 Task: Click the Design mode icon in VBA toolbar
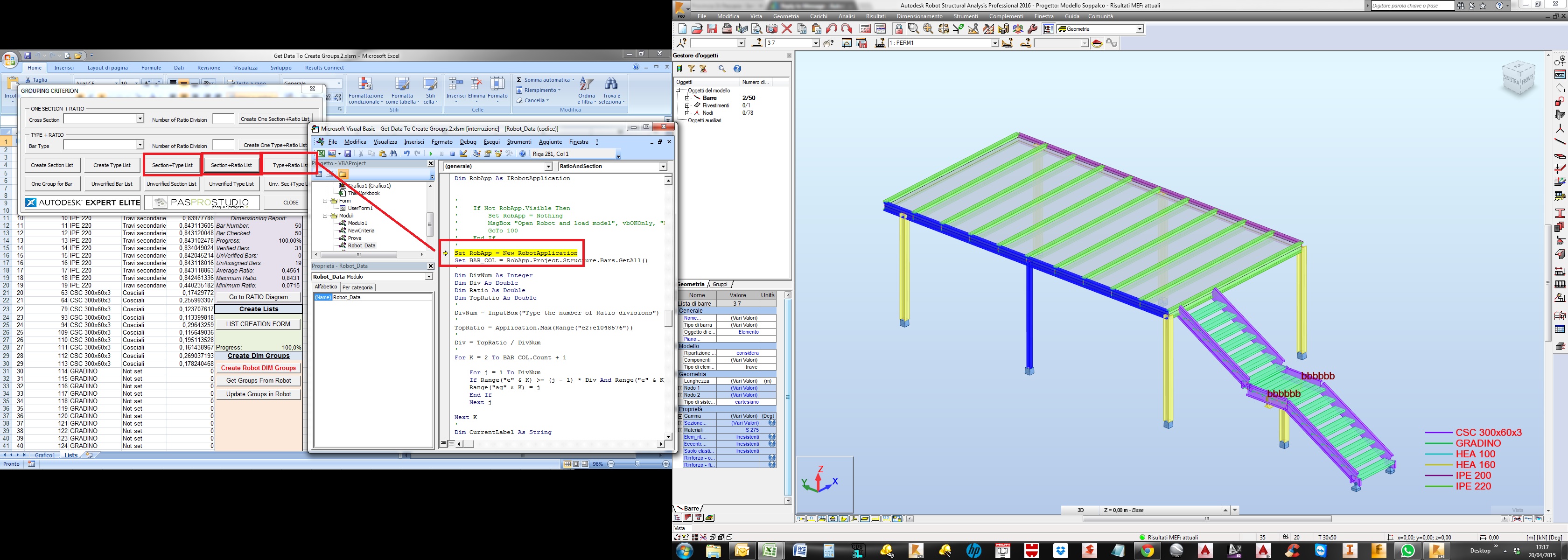click(x=463, y=154)
